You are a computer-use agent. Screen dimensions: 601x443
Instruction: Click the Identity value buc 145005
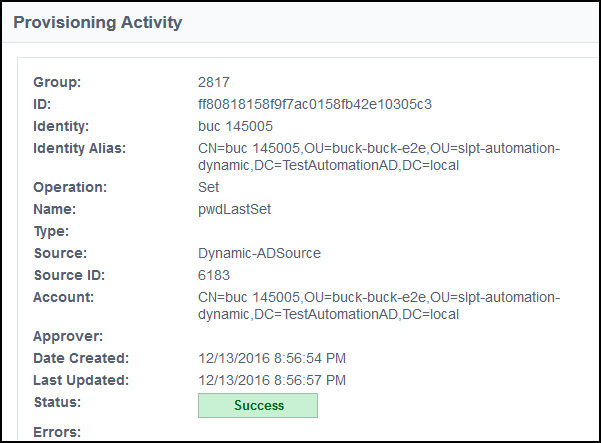tap(242, 127)
